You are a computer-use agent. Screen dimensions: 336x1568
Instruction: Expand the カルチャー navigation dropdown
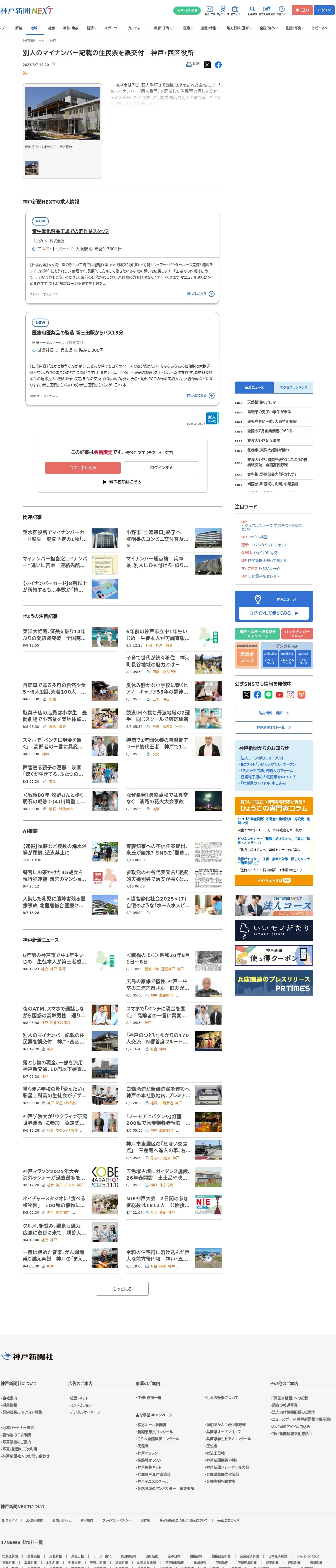click(137, 28)
